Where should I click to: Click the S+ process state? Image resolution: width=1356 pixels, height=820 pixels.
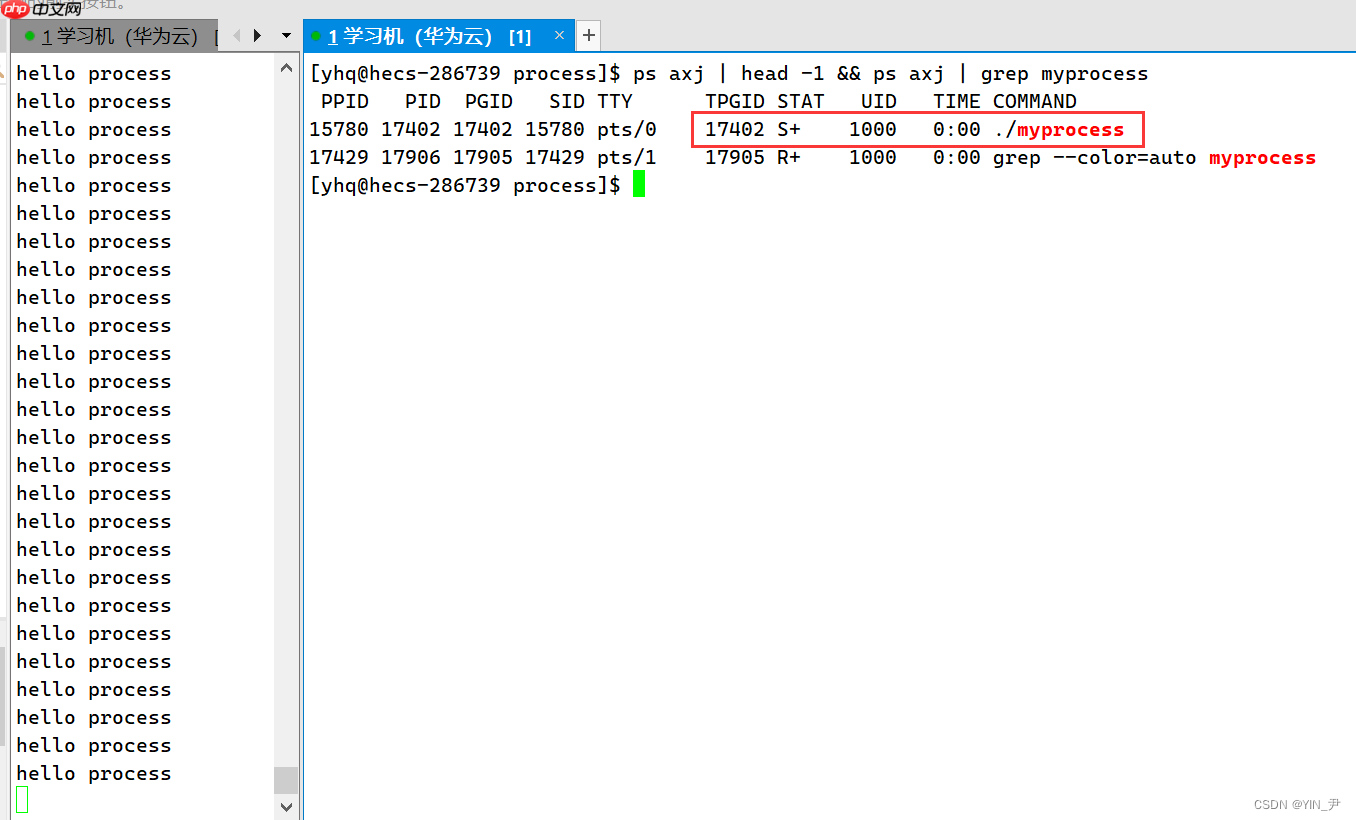[789, 129]
